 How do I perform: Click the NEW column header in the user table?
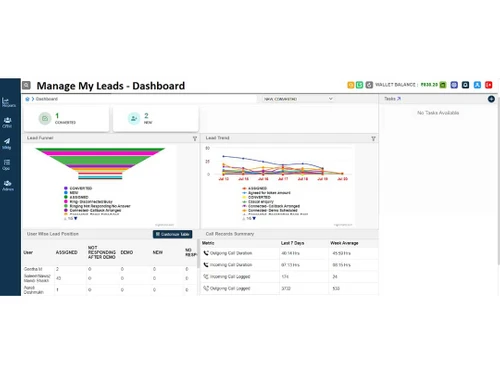click(158, 252)
